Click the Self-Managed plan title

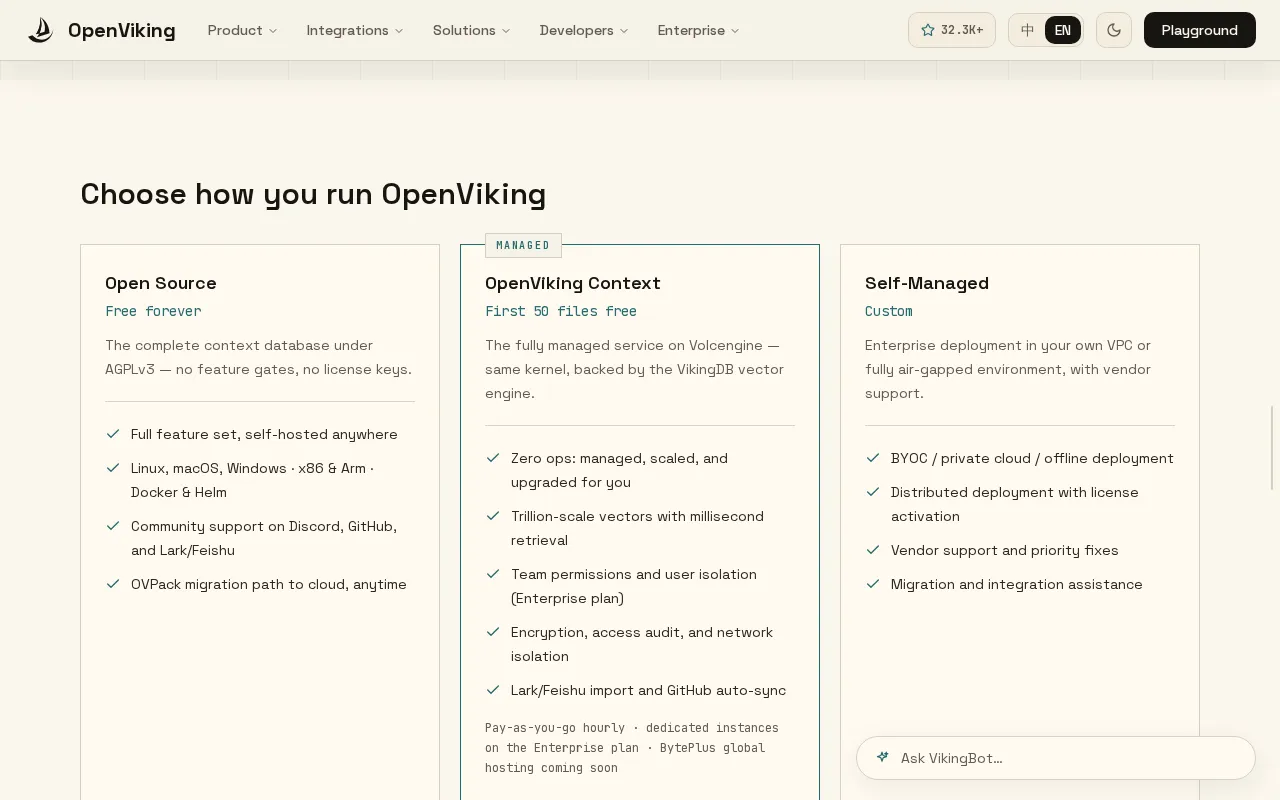[927, 283]
